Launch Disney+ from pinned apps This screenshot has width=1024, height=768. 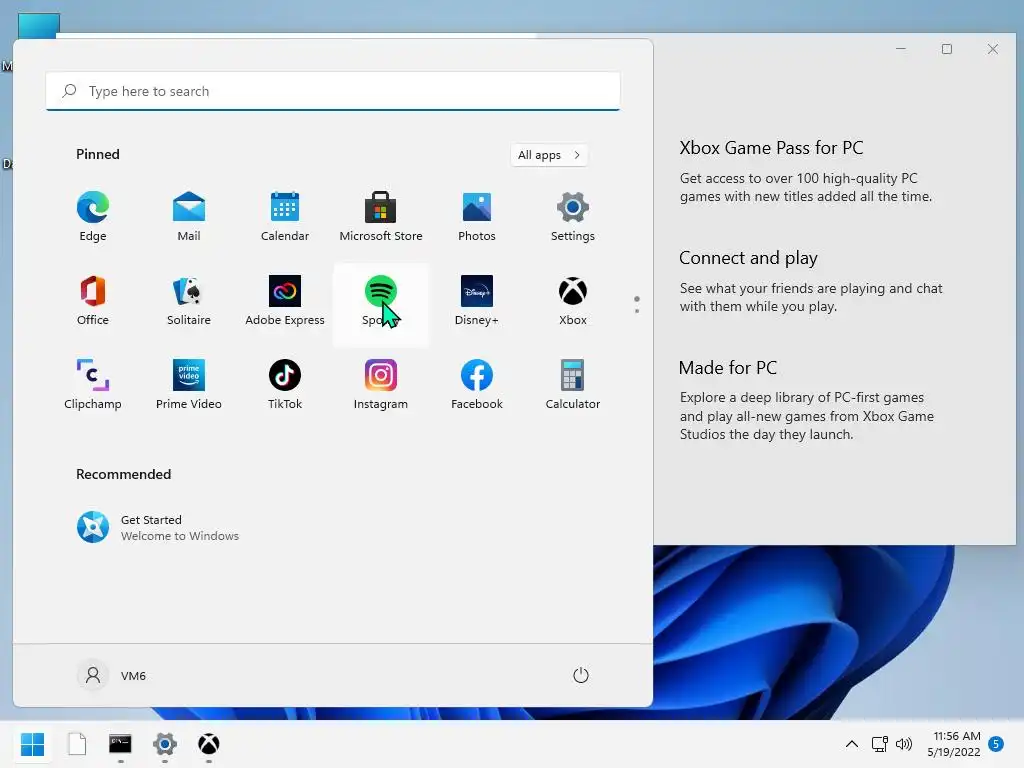(x=477, y=302)
